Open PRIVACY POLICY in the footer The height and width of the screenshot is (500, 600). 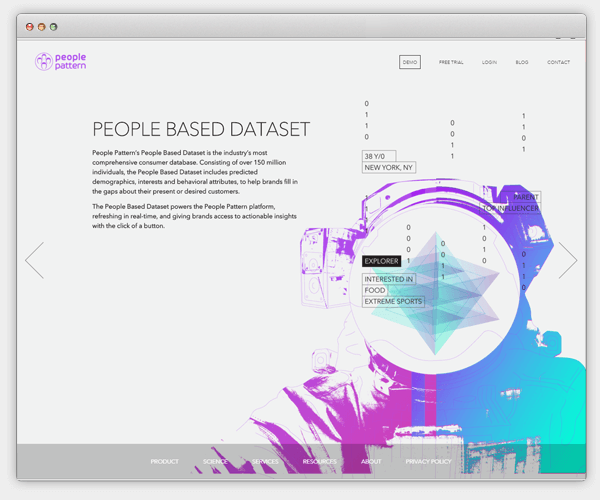(429, 461)
